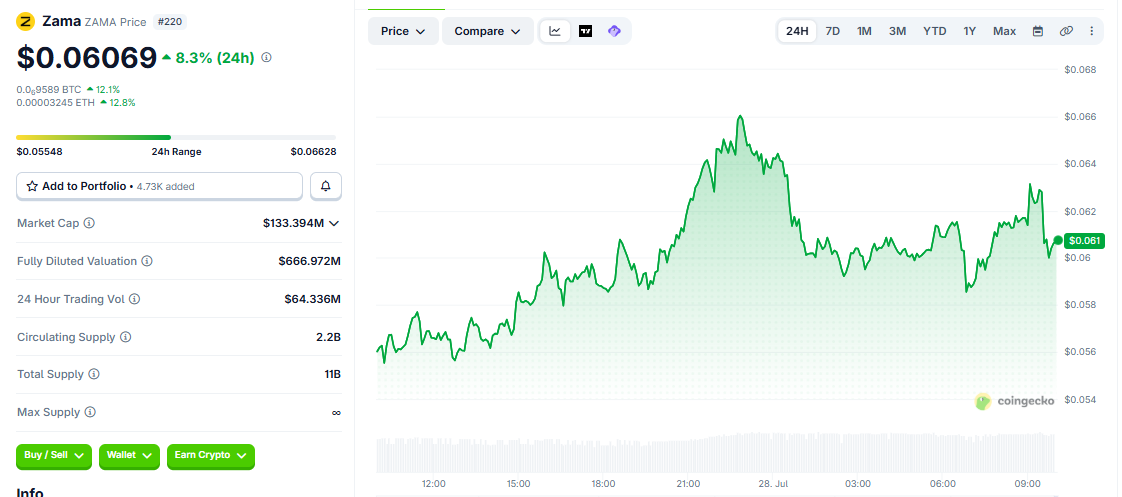Click the 0.00003245 ETH price text
The width and height of the screenshot is (1122, 497).
(x=56, y=102)
